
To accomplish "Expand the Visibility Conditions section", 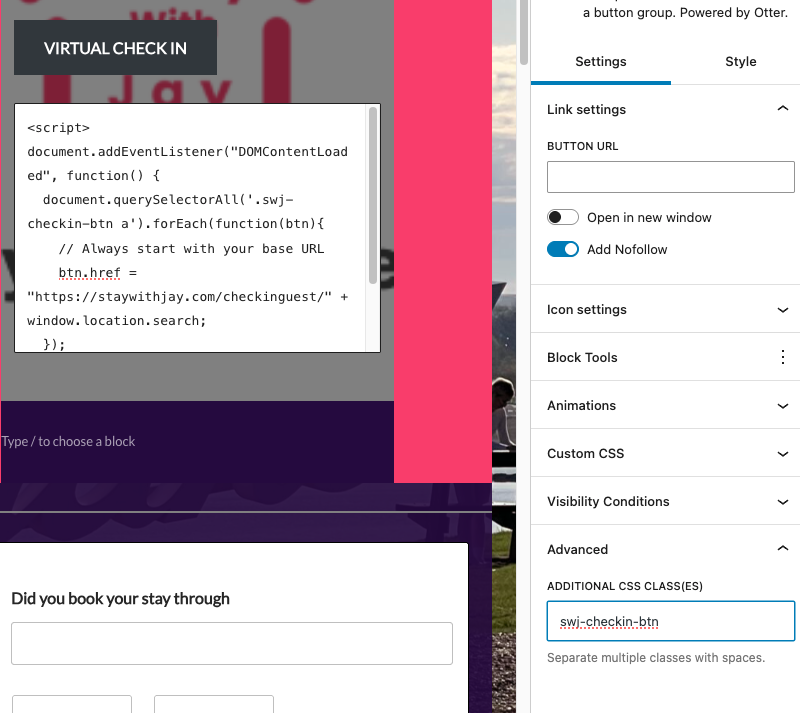I will pyautogui.click(x=783, y=501).
